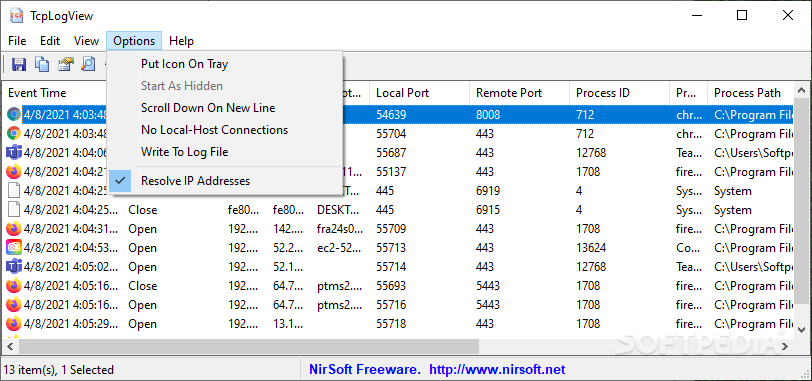Click local port cell 55718
Screen dimensions: 812x381
[391, 324]
